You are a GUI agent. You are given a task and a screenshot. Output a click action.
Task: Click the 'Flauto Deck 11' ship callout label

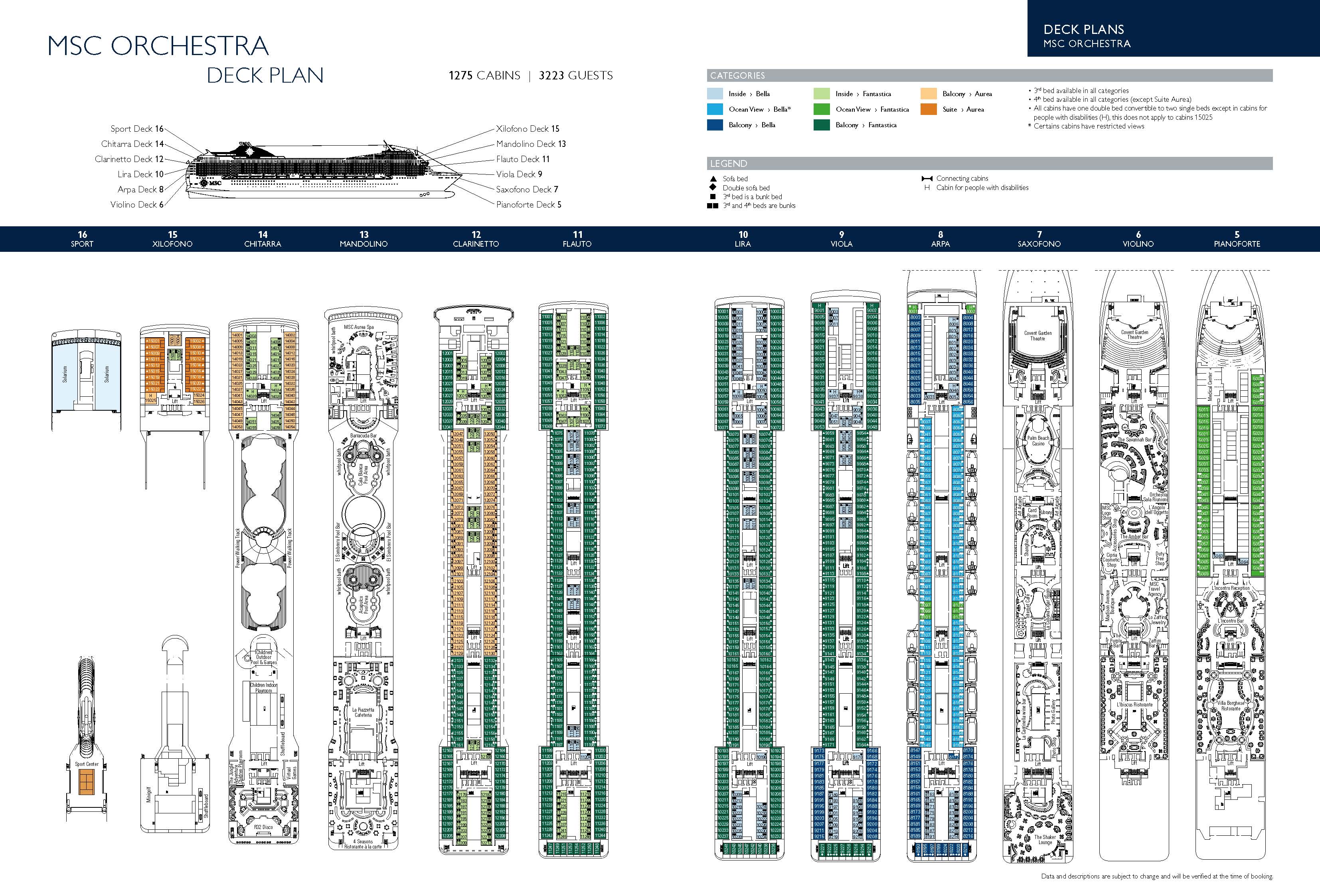523,159
